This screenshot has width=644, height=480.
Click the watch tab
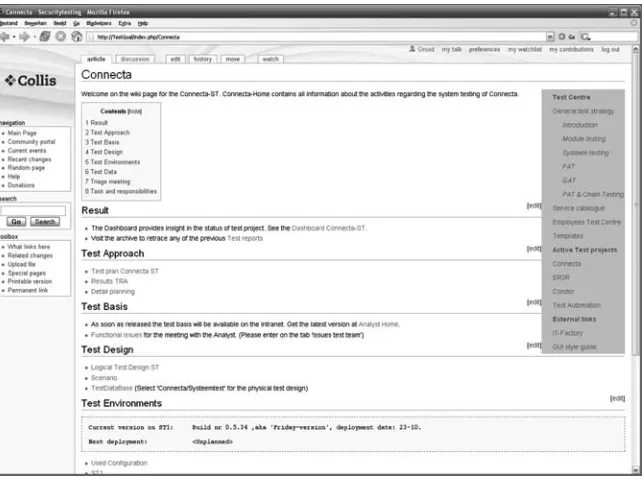pos(271,59)
